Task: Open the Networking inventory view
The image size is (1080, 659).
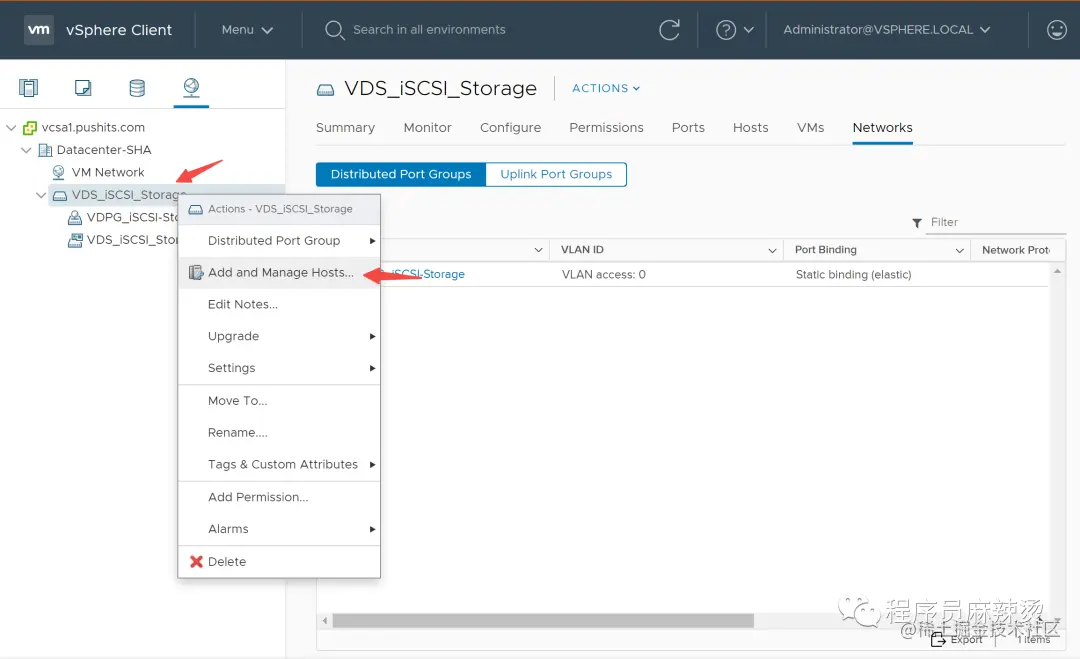Action: point(191,87)
